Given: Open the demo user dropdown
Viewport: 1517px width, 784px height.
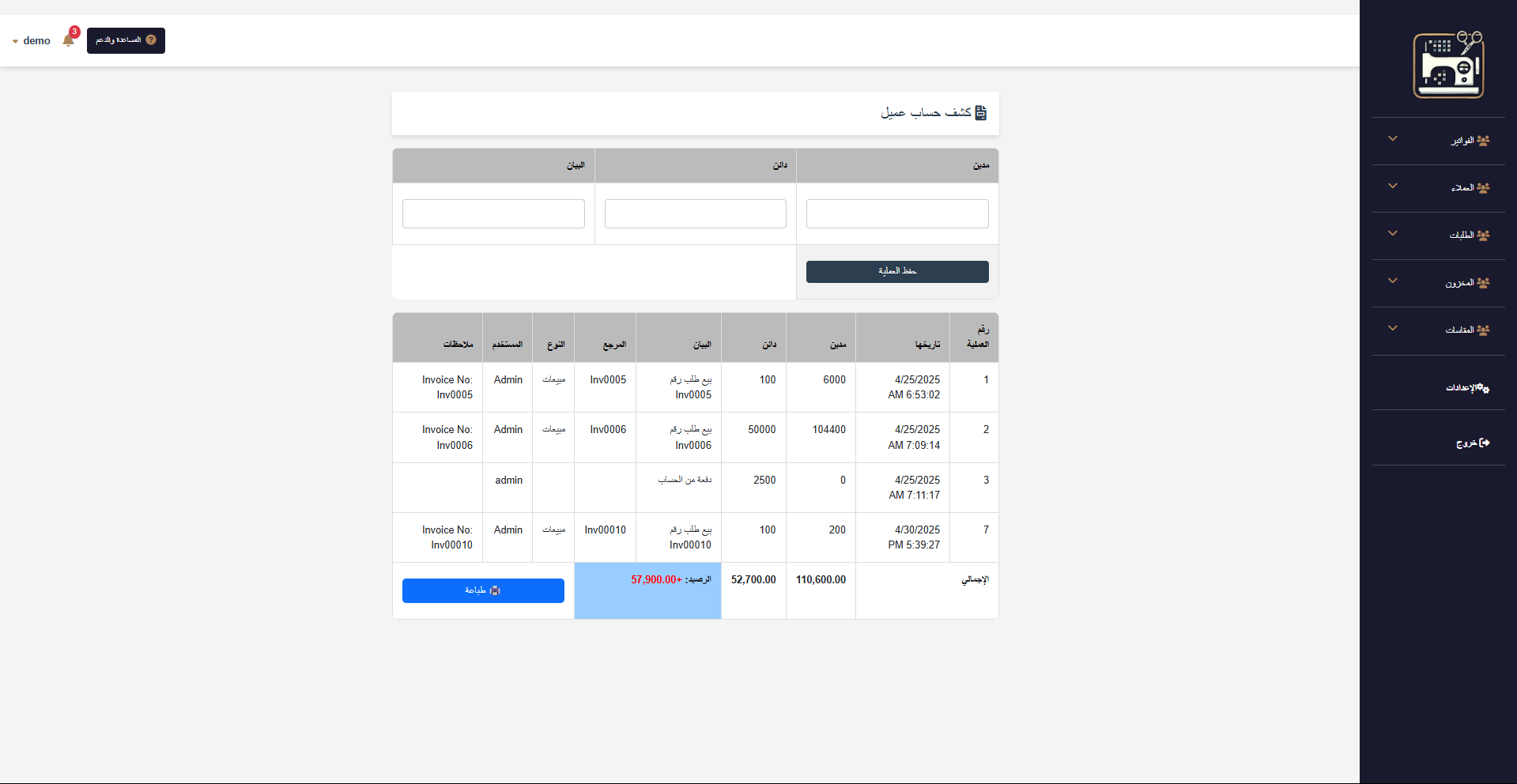Looking at the screenshot, I should pos(32,40).
